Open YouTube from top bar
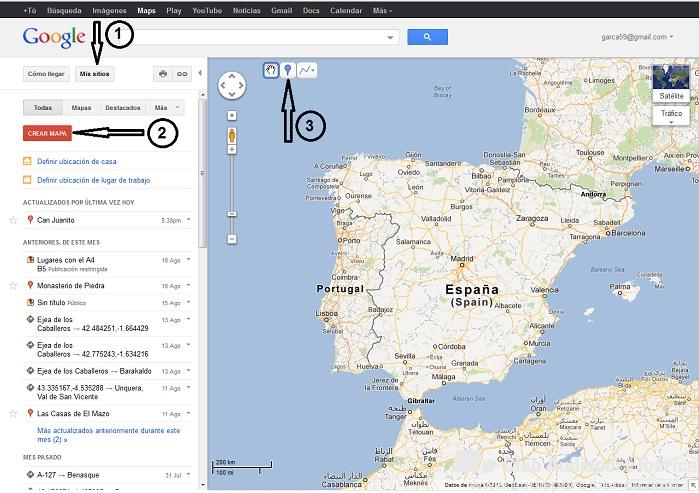Image resolution: width=699 pixels, height=493 pixels. (207, 10)
